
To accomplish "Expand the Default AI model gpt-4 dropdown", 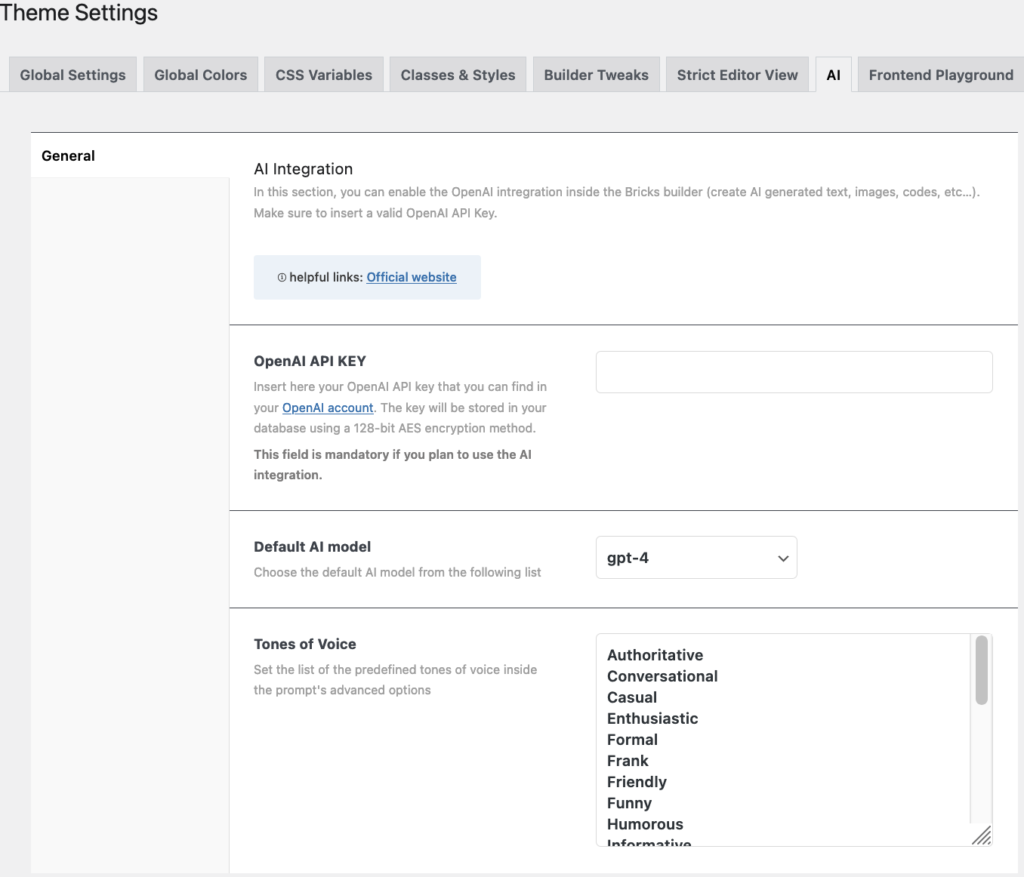I will (696, 558).
